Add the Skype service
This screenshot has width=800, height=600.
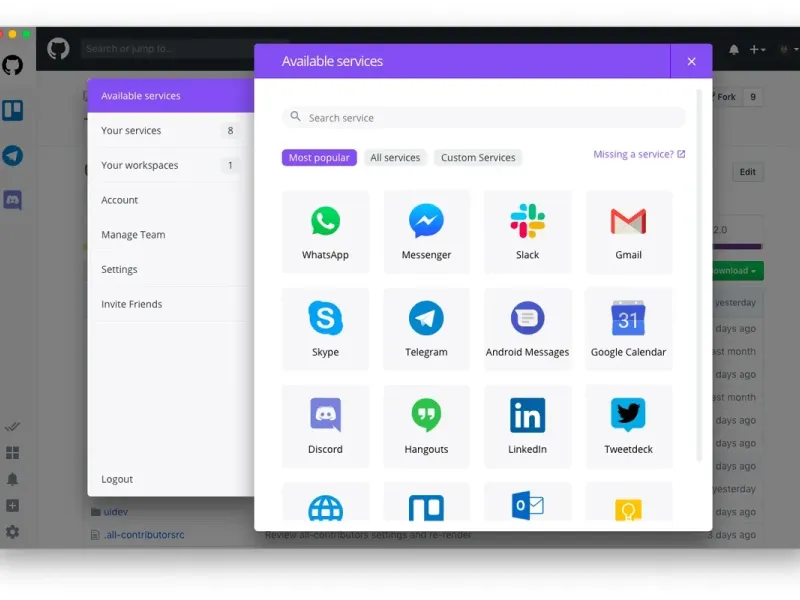point(325,329)
